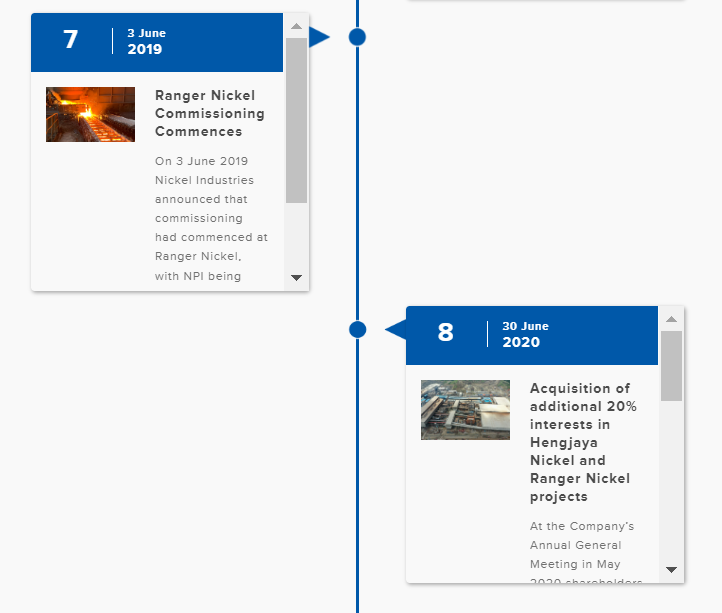Viewport: 722px width, 613px height.
Task: Click the Ranger Nickel Commissioning Commences heading
Action: click(210, 113)
